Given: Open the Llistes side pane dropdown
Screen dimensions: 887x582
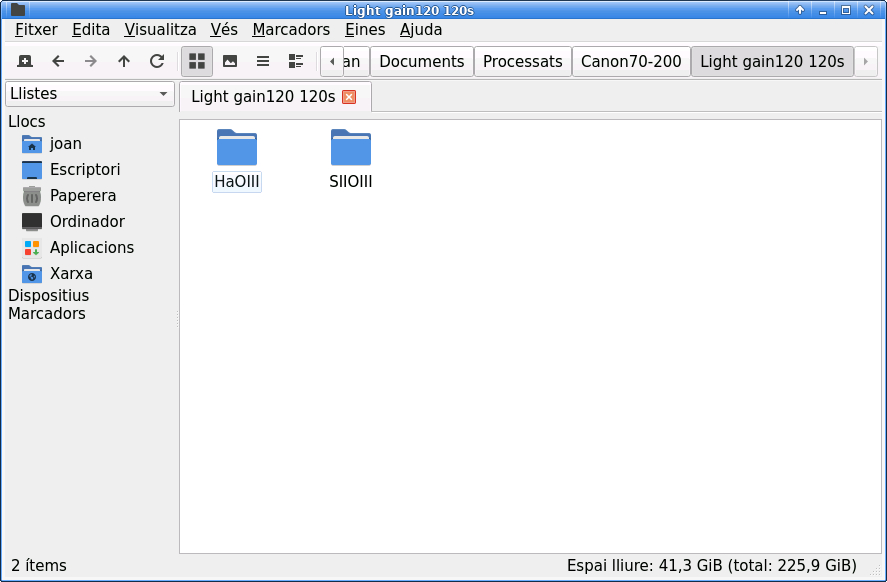Looking at the screenshot, I should tap(90, 94).
